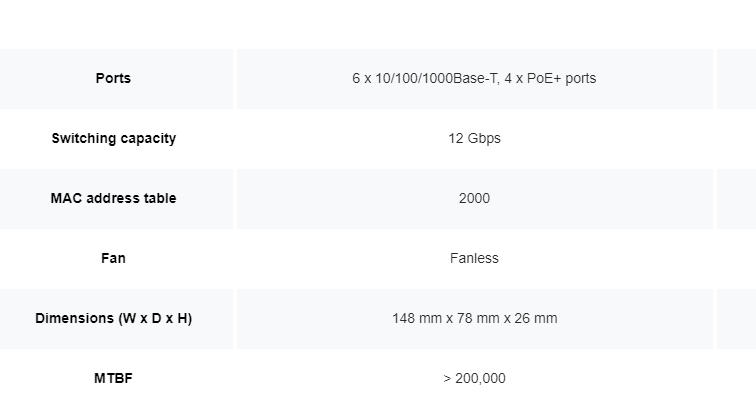Click the cut-off third-column cell in MAC address row

[x=736, y=198]
